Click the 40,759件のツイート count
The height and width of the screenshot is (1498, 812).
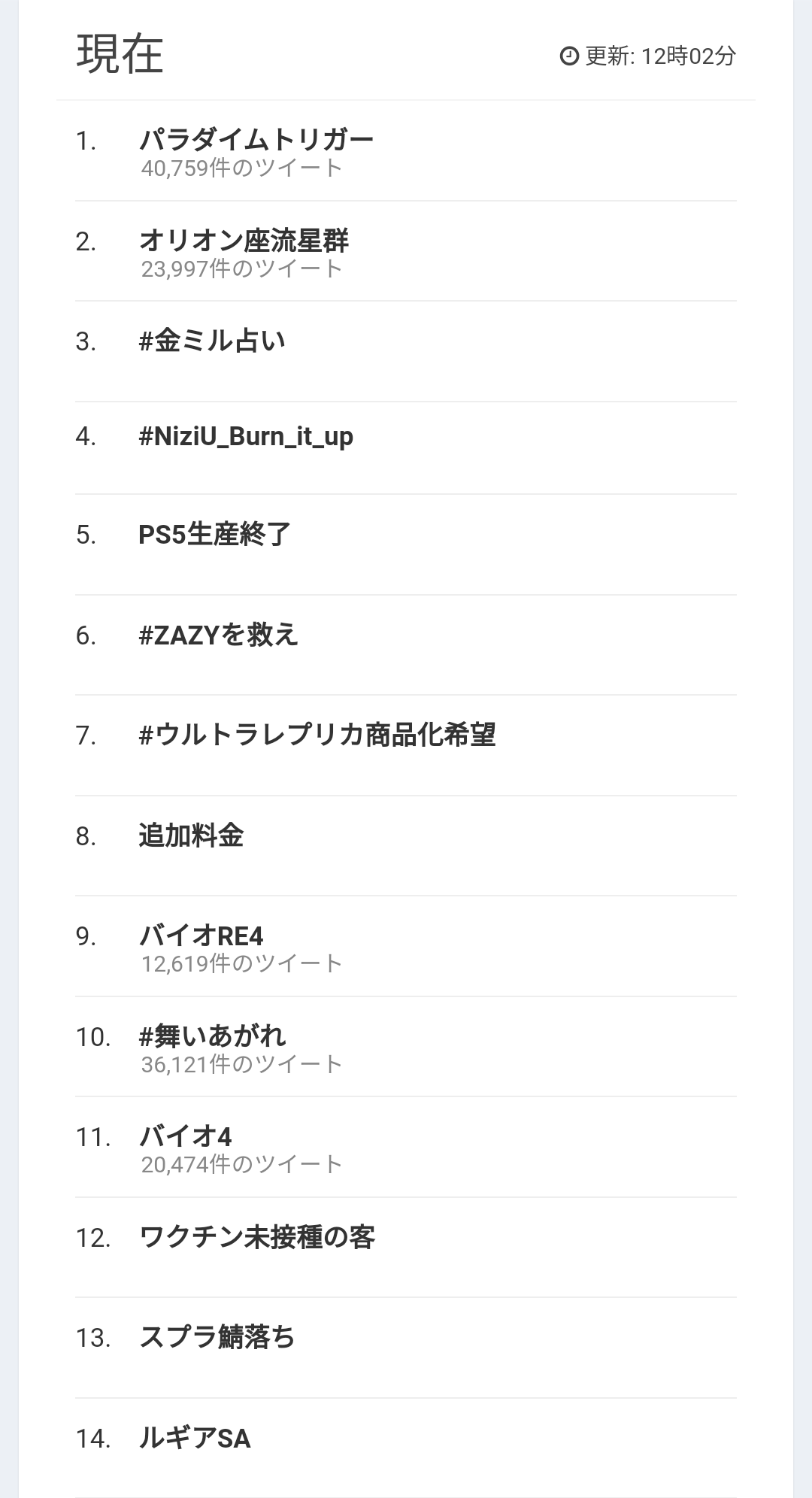(x=241, y=168)
